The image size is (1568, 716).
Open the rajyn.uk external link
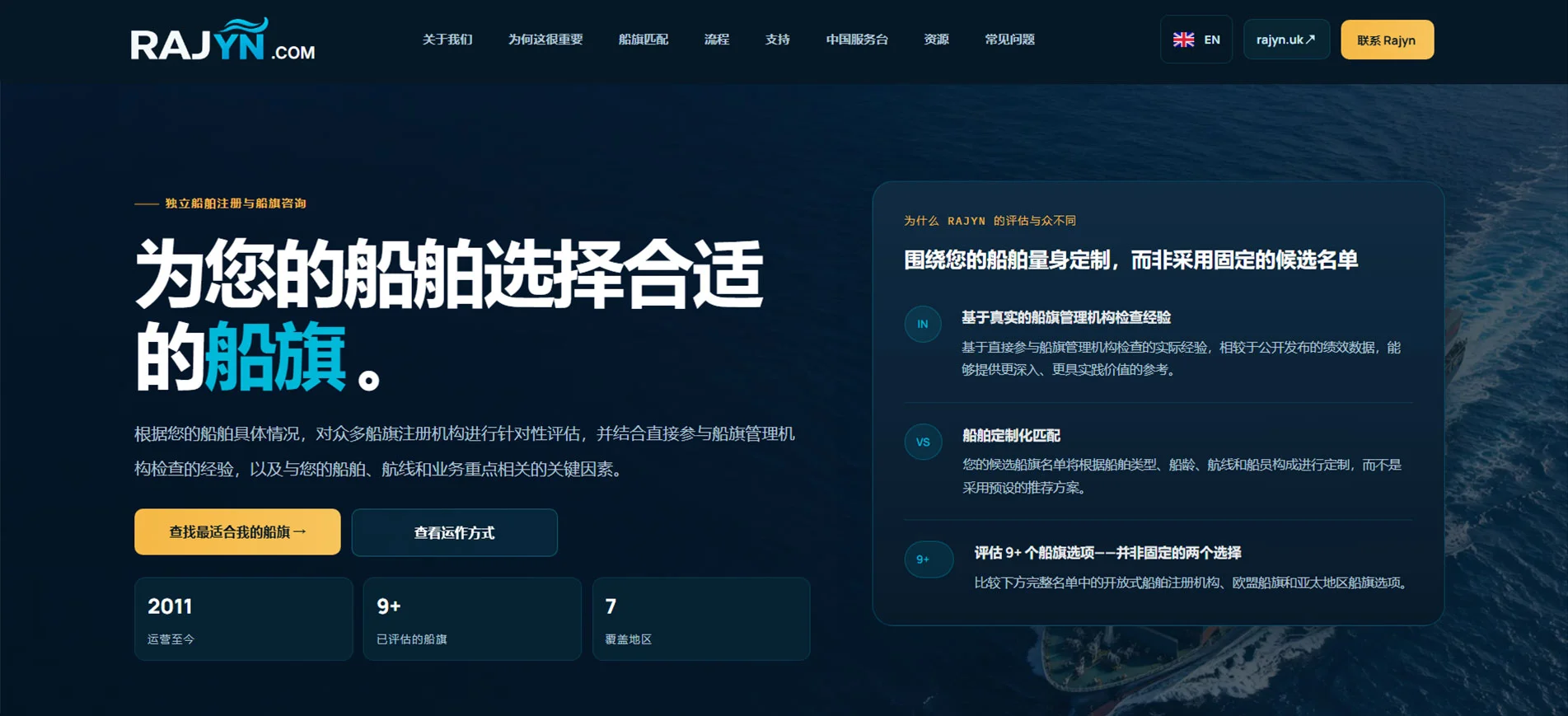point(1286,40)
